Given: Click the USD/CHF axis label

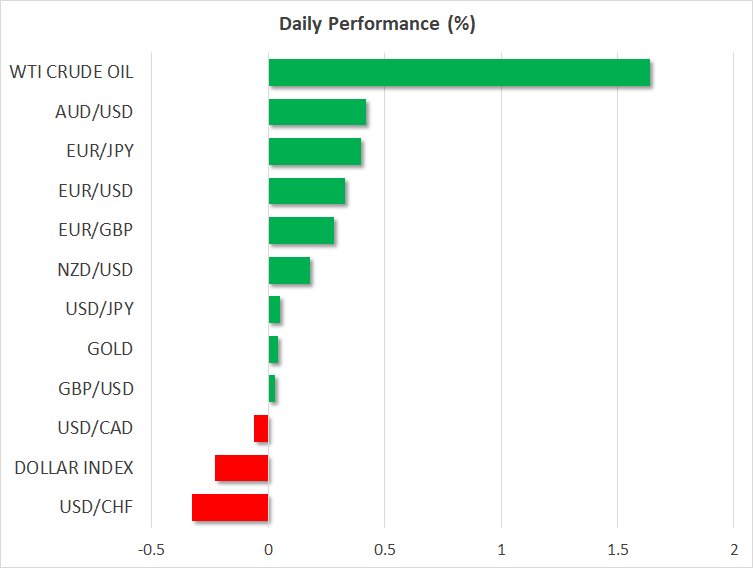Looking at the screenshot, I should click(x=95, y=507).
